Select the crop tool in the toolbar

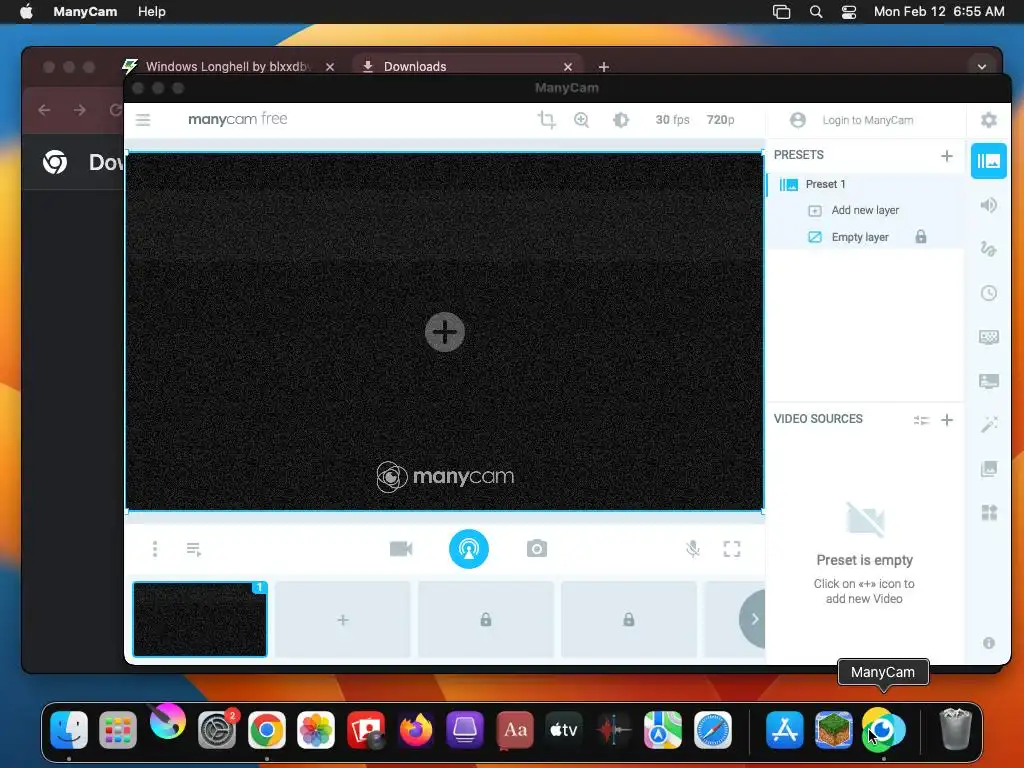[x=547, y=120]
